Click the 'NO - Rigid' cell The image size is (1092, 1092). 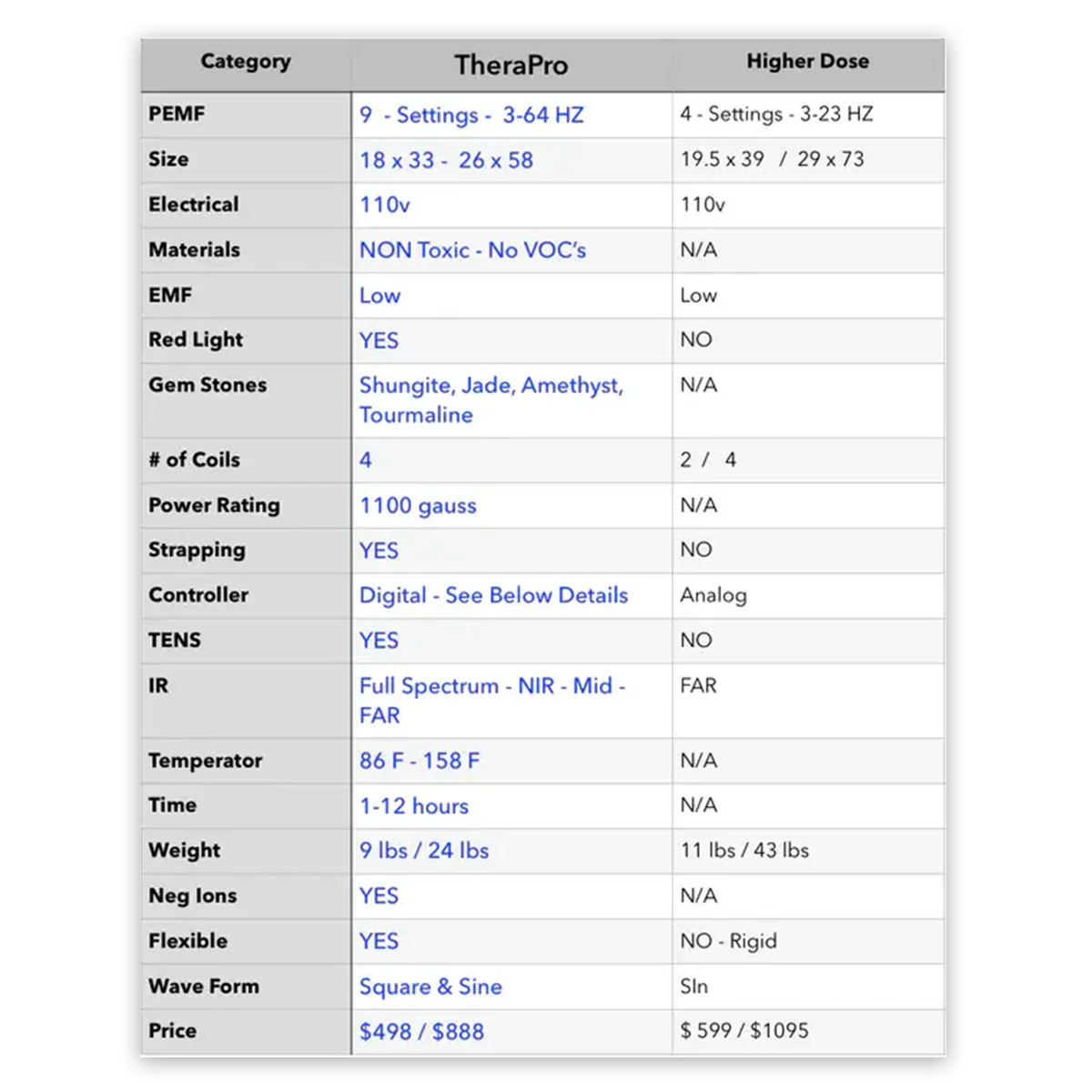point(728,941)
